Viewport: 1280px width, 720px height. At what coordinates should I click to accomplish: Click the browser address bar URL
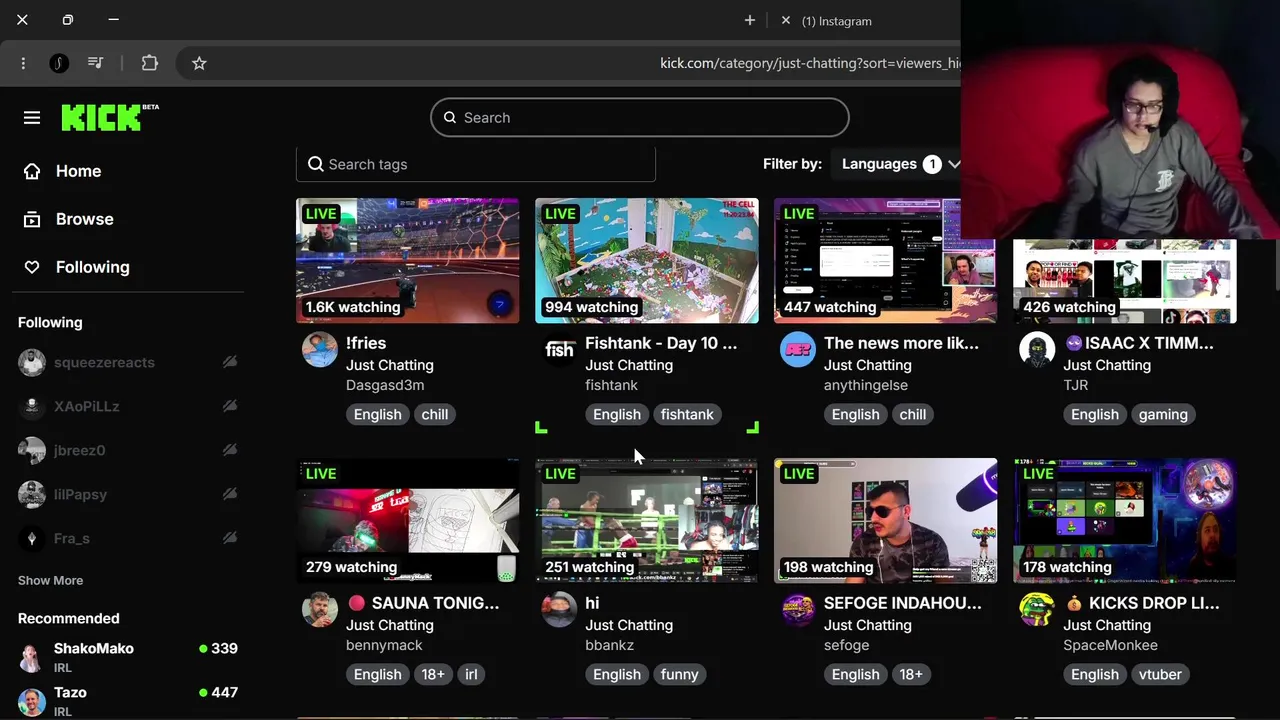(808, 63)
